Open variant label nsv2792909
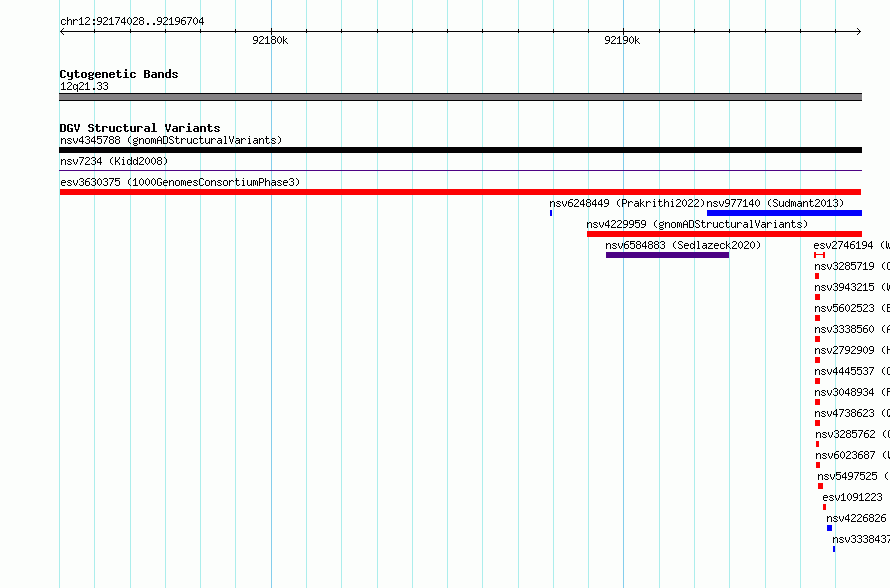The width and height of the screenshot is (890, 588). 844,350
